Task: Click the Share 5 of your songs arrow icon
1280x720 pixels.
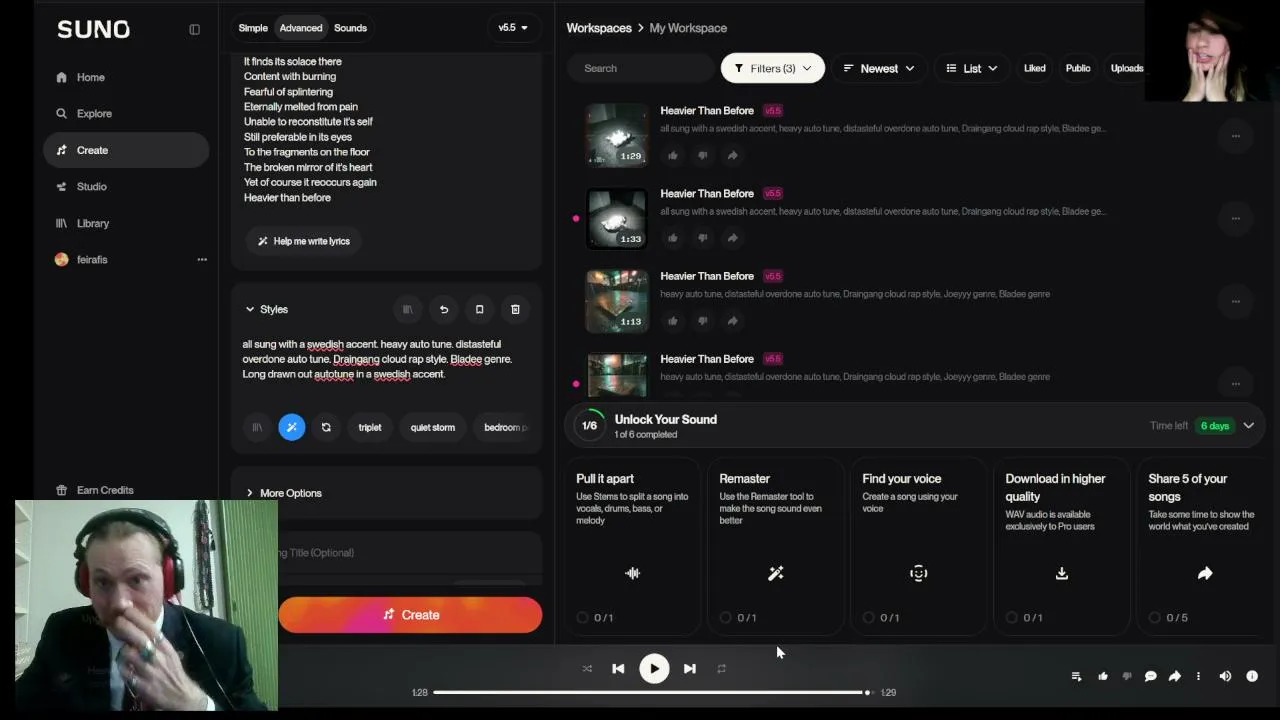Action: [1205, 573]
